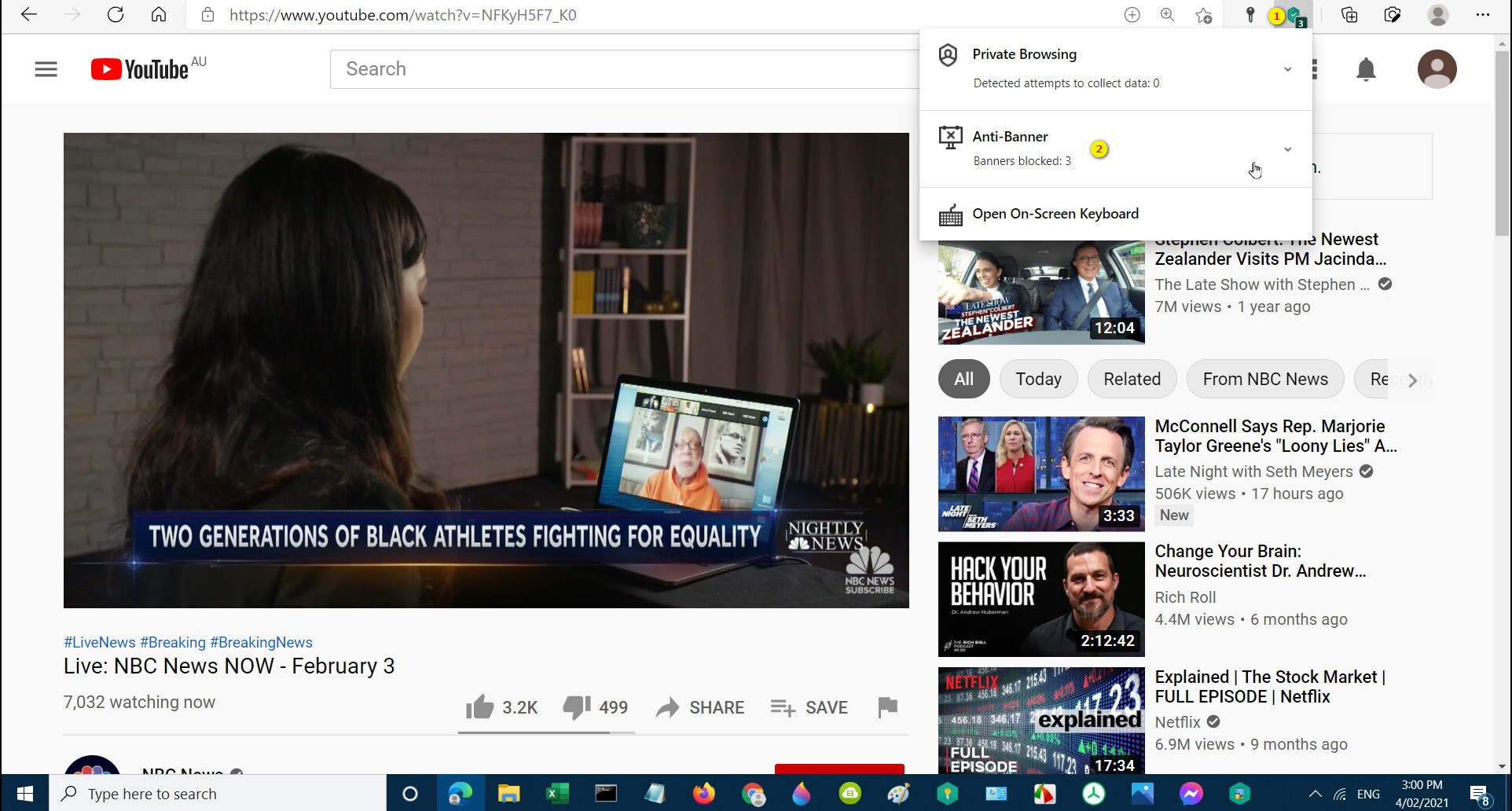This screenshot has width=1512, height=811.
Task: Click the Kaspersky Protection shield extension icon
Action: 1295,15
